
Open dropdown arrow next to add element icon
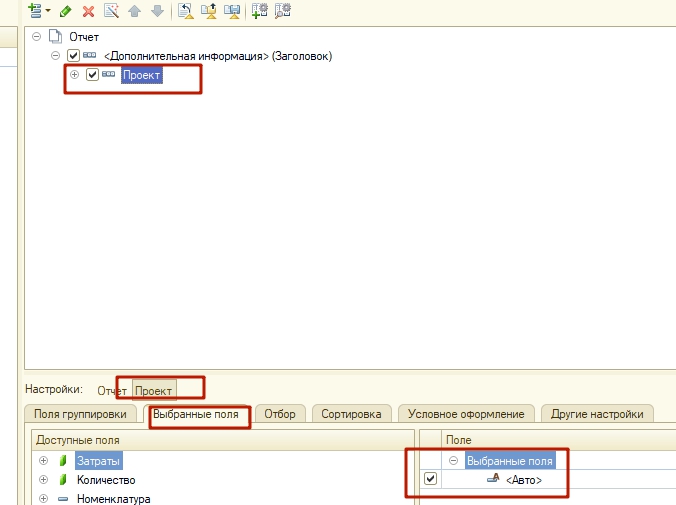[48, 11]
